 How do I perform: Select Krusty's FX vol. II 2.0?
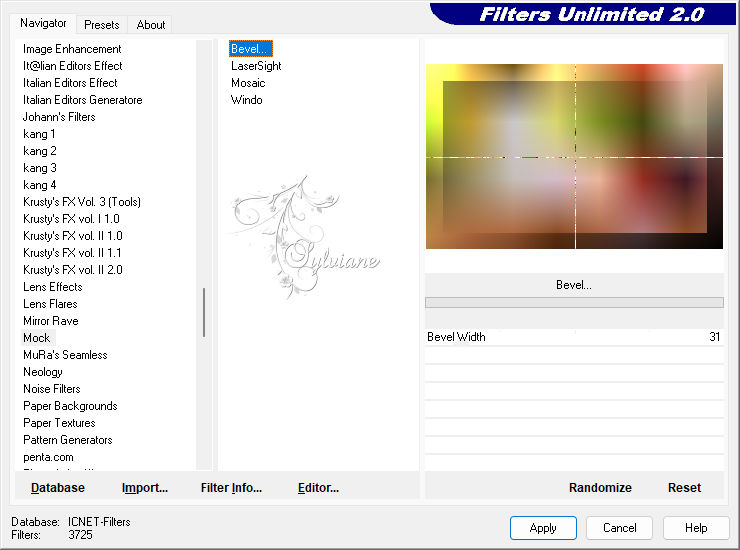pyautogui.click(x=73, y=270)
